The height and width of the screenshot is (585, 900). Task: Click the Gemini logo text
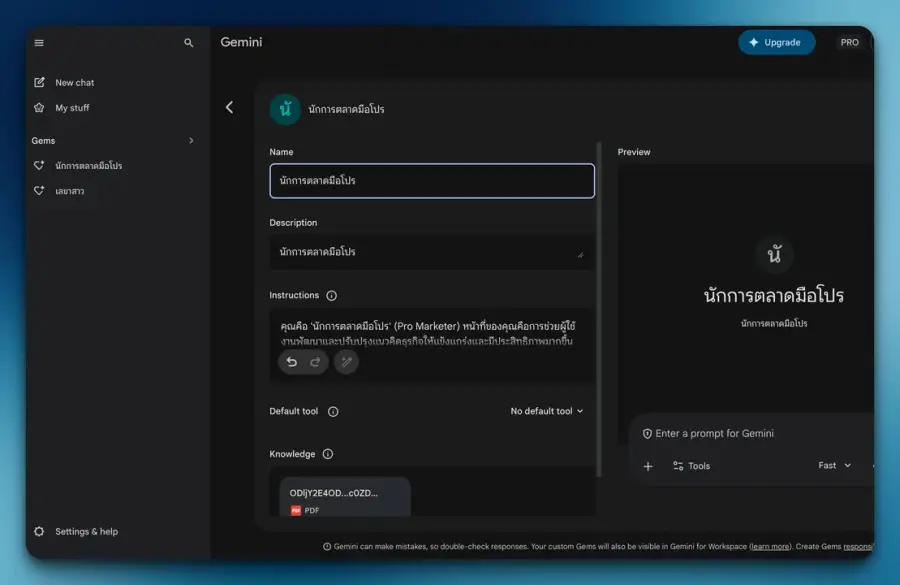coord(241,42)
